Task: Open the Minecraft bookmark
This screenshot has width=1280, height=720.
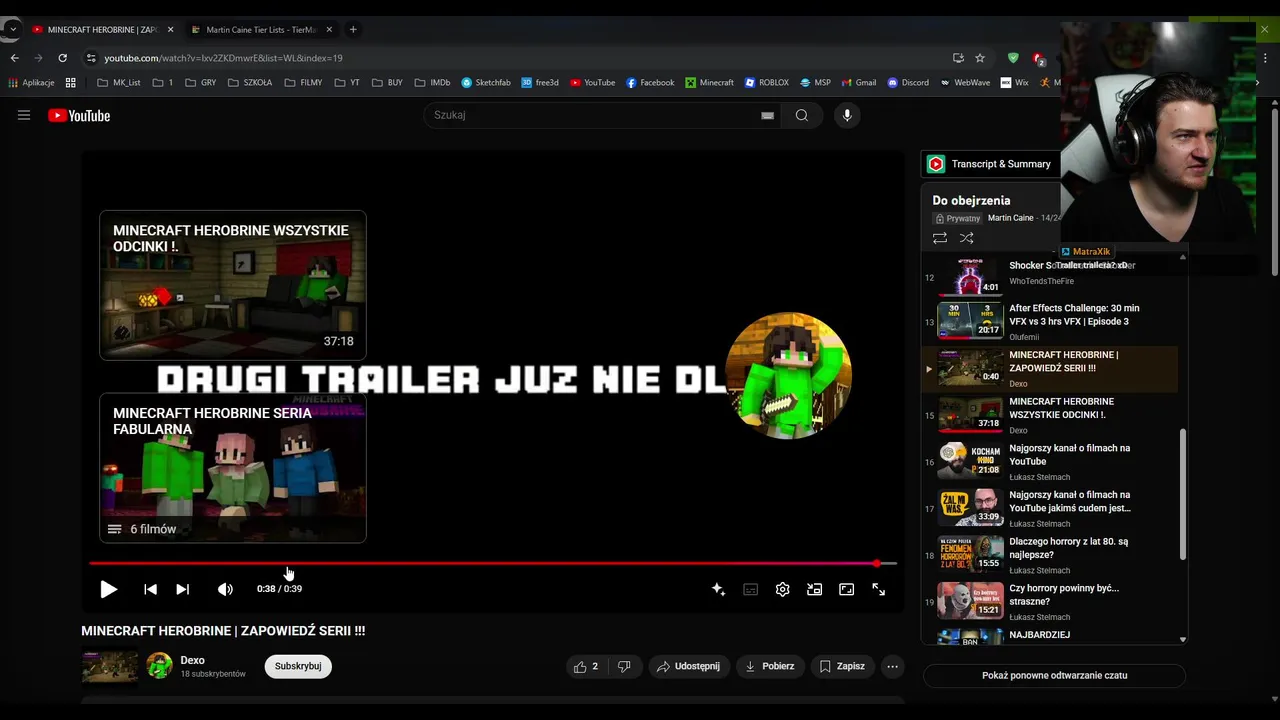Action: tap(710, 83)
